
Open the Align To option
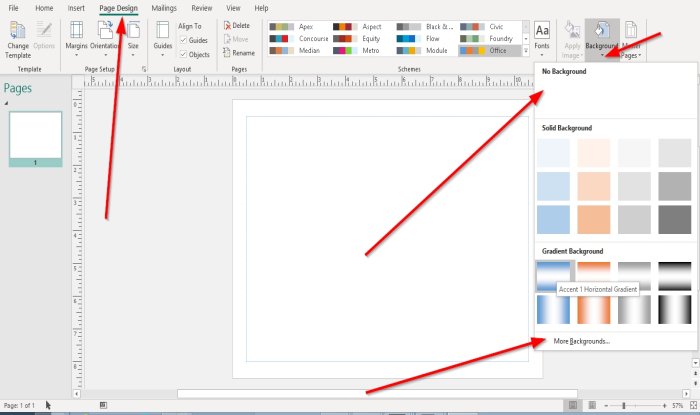[x=190, y=26]
